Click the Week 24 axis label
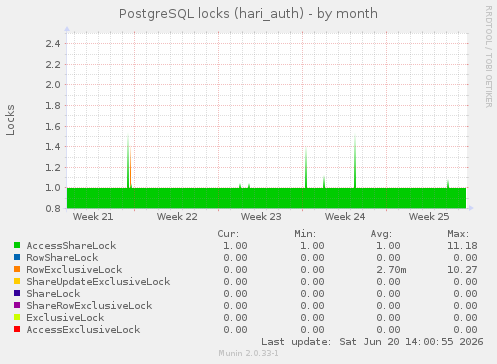This screenshot has height=364, width=497. 345,217
